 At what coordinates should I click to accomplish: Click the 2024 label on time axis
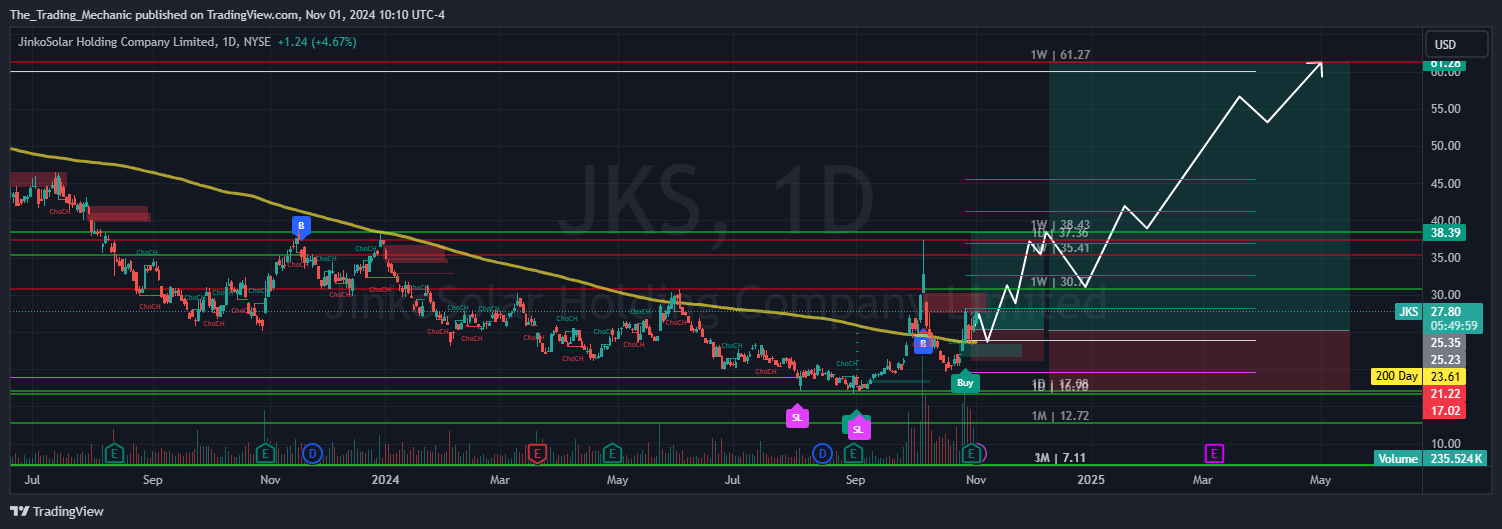(384, 480)
